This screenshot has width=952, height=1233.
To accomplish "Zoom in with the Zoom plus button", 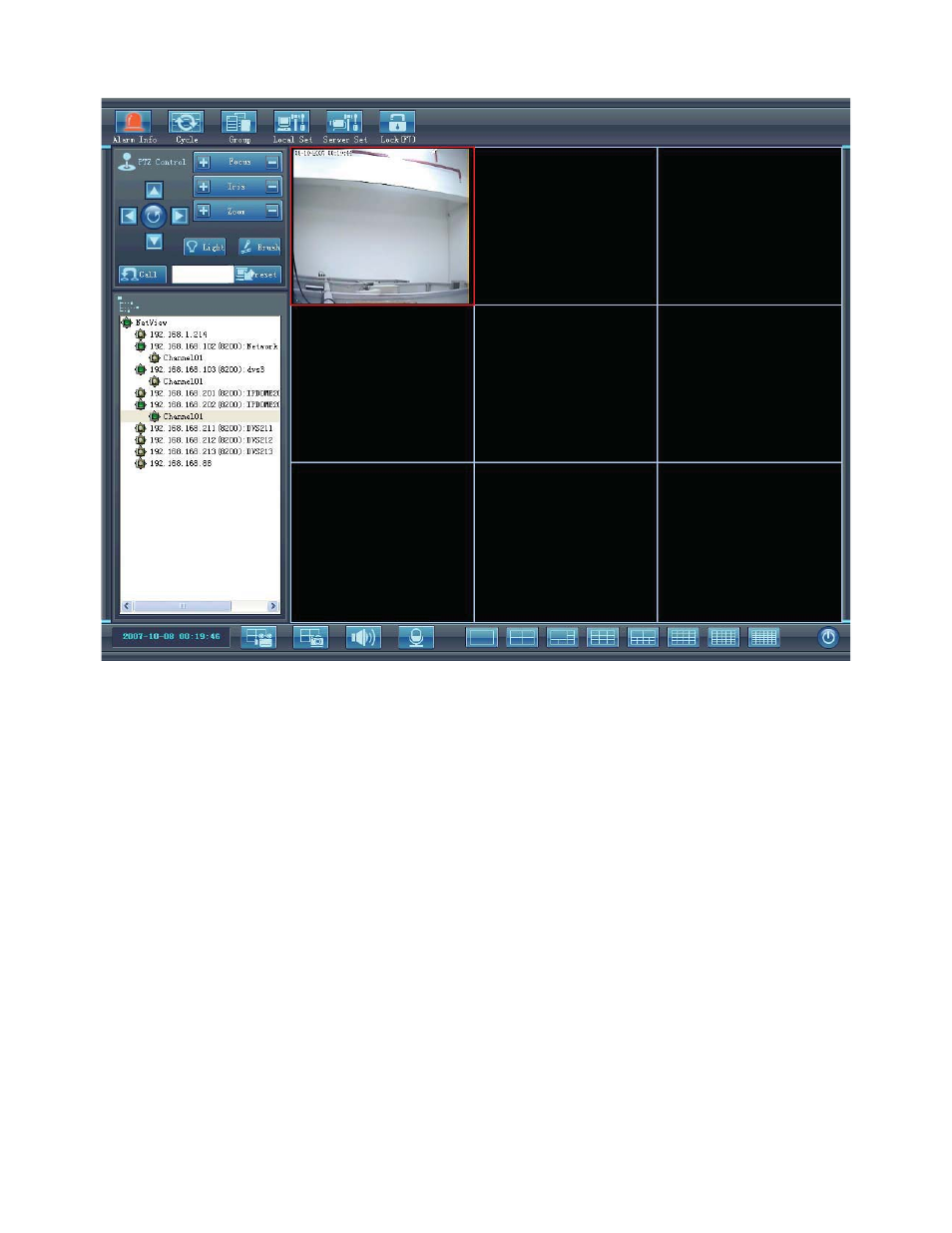I will 204,211.
